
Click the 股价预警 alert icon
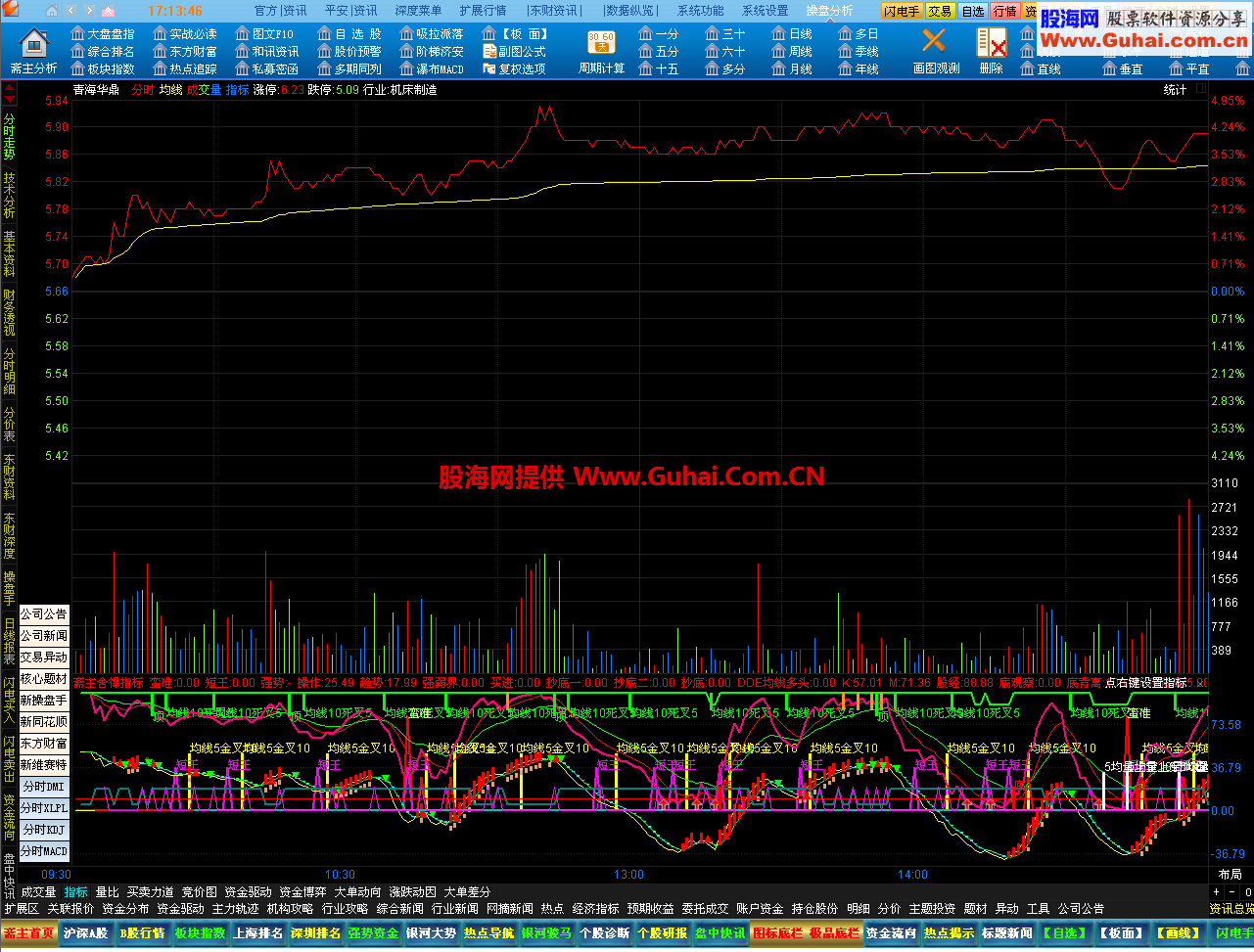[x=349, y=51]
